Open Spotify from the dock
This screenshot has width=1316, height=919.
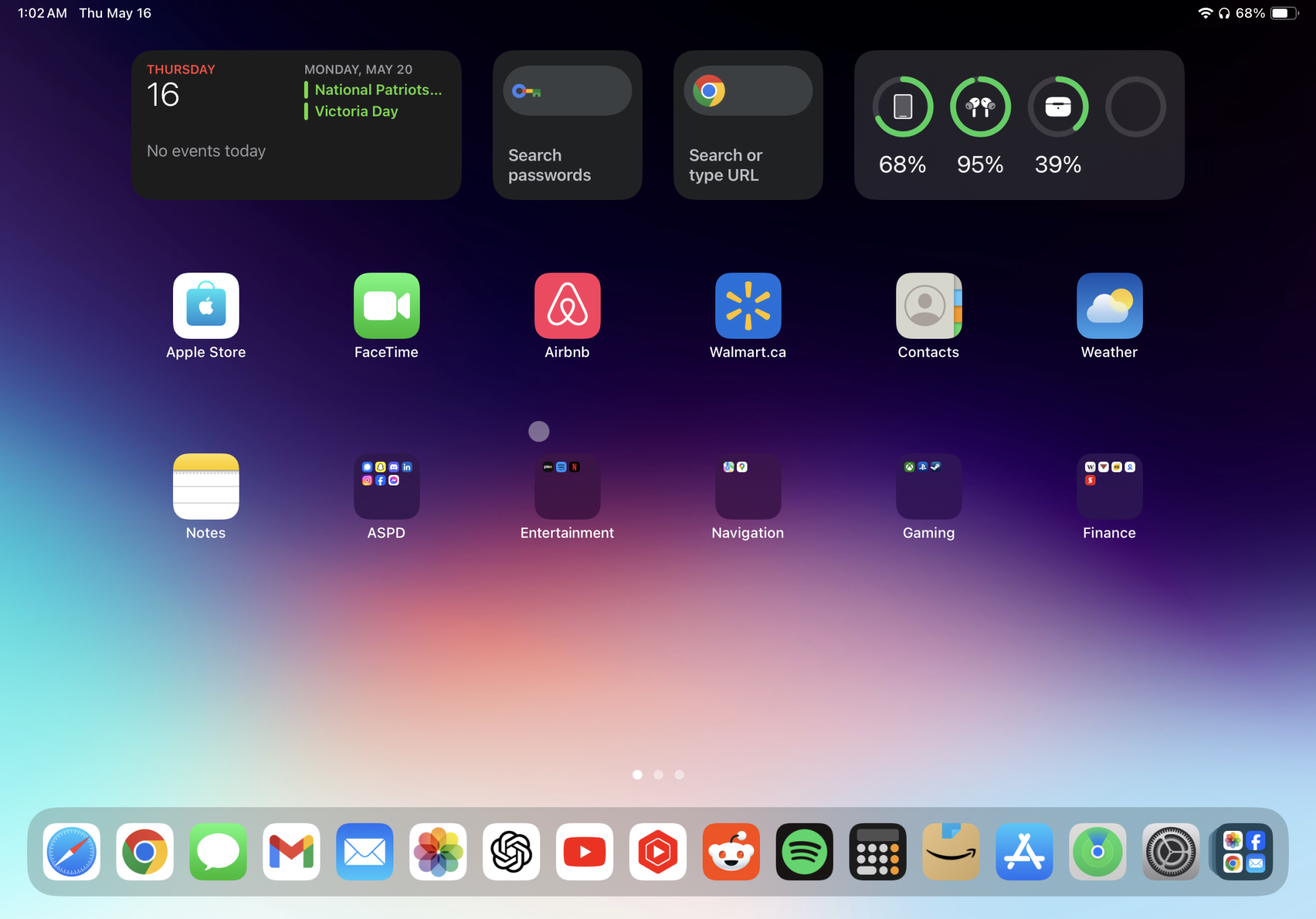click(804, 852)
